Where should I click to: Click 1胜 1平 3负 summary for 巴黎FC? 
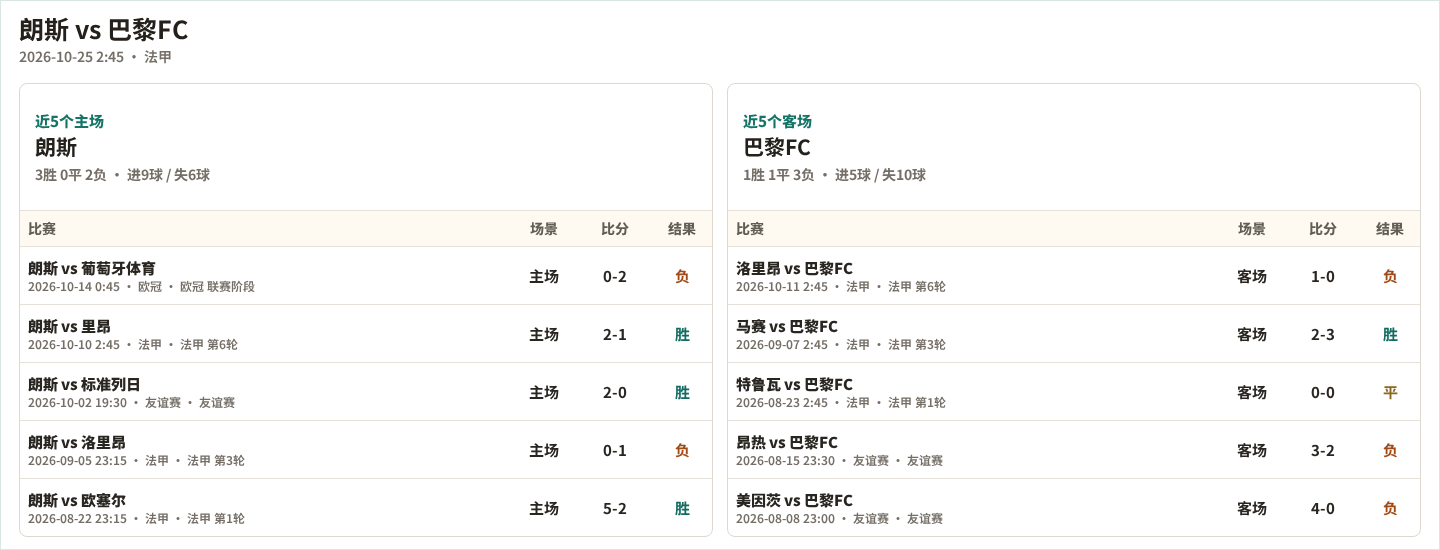coord(834,175)
